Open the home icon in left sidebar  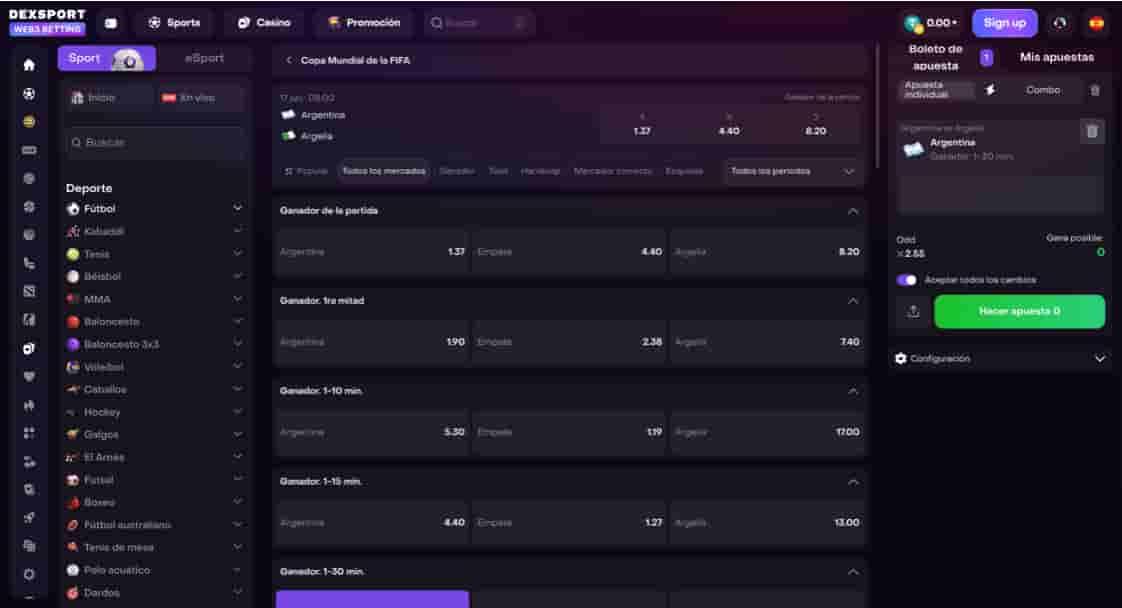coord(29,65)
